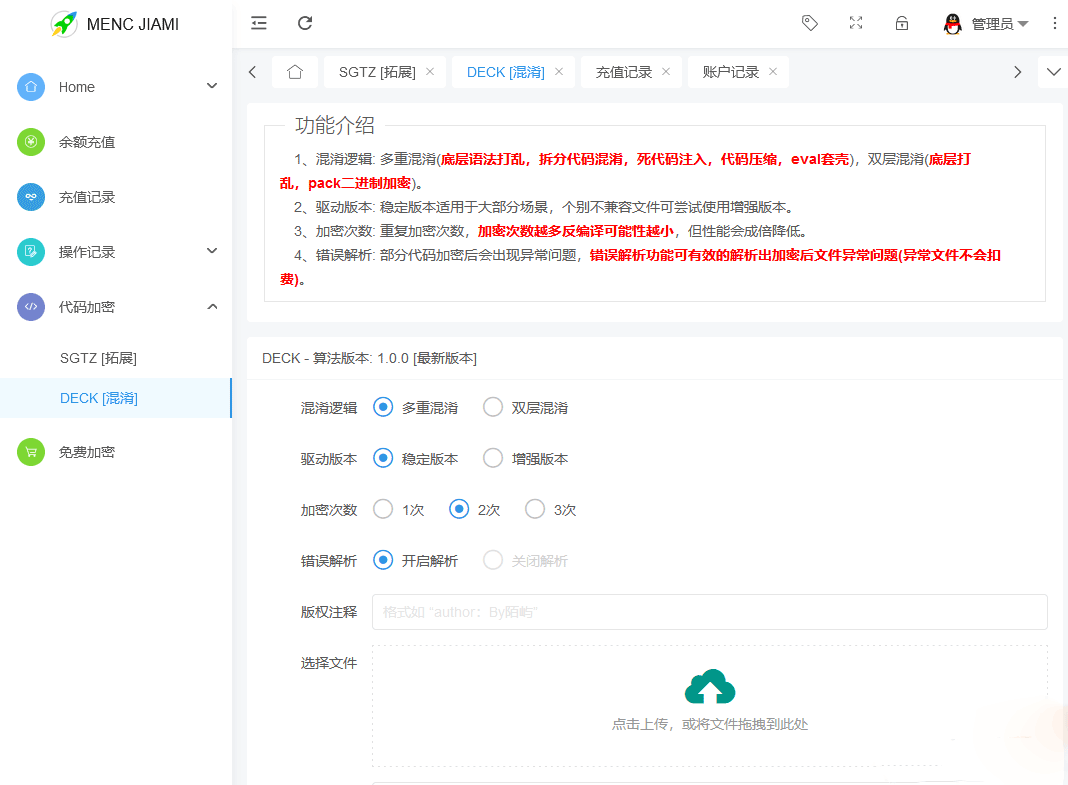Expand the 操作记录 menu chevron
The image size is (1068, 785).
pos(212,251)
